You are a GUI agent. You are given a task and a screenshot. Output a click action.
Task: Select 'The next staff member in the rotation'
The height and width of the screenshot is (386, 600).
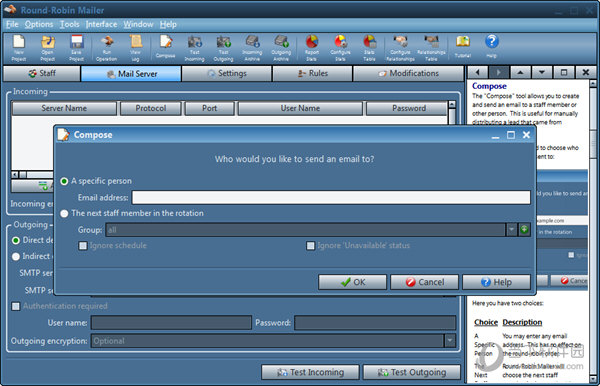click(64, 213)
